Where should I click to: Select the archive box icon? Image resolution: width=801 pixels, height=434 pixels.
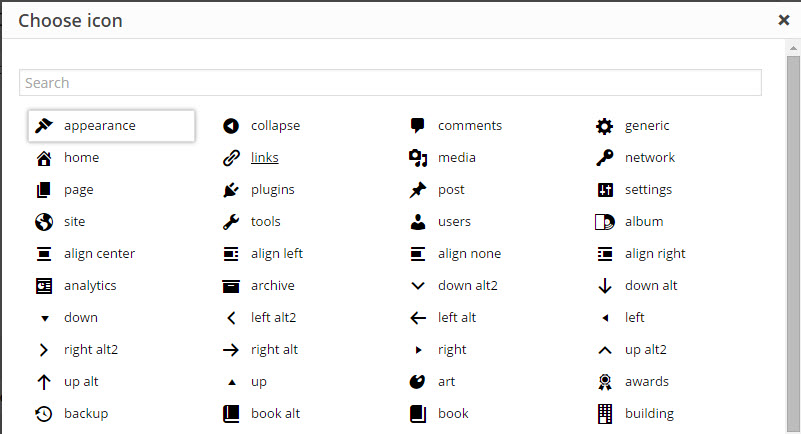(231, 286)
